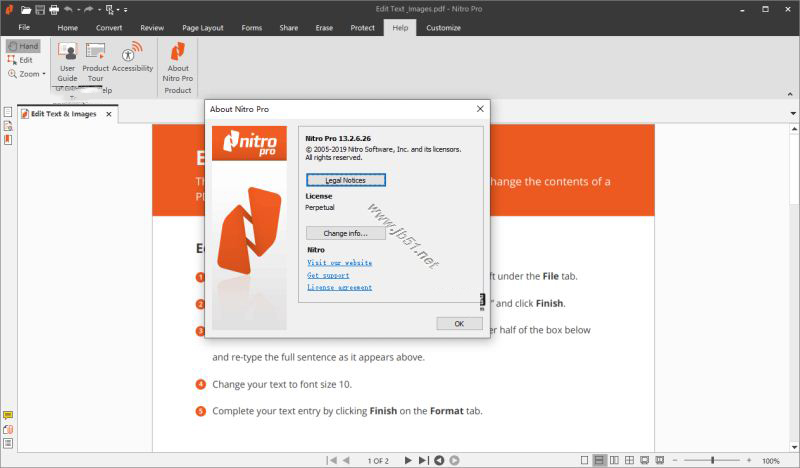Click the zoom out minus button
Screen dimensions: 800x468
coord(675,460)
